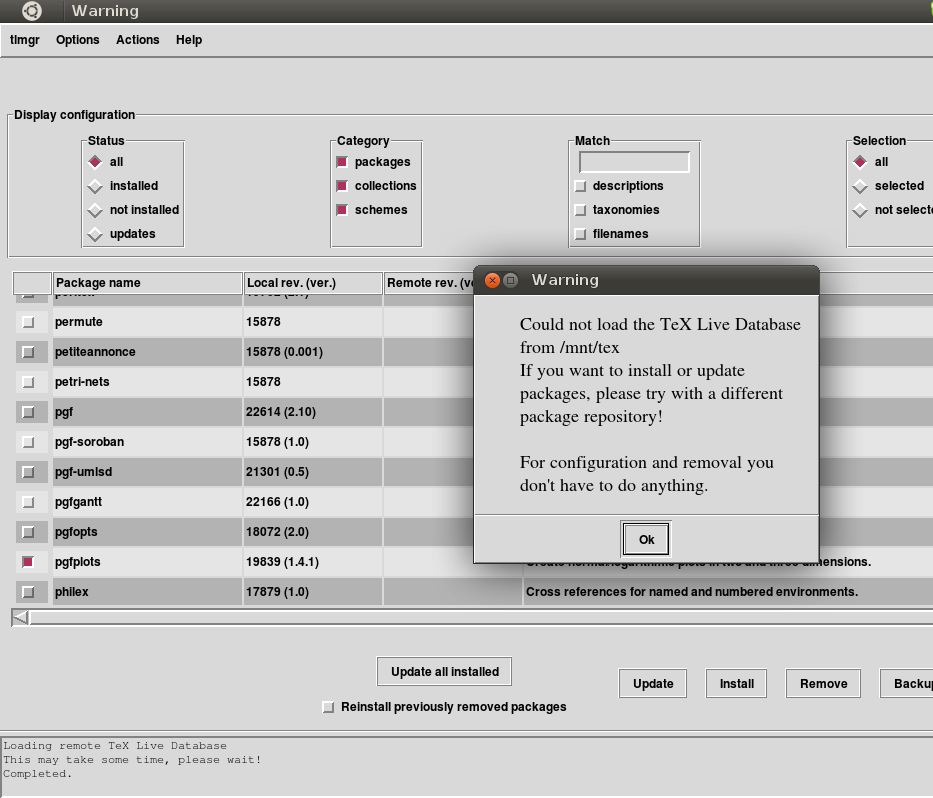Select Selection 'selected' radio button

pyautogui.click(x=860, y=186)
